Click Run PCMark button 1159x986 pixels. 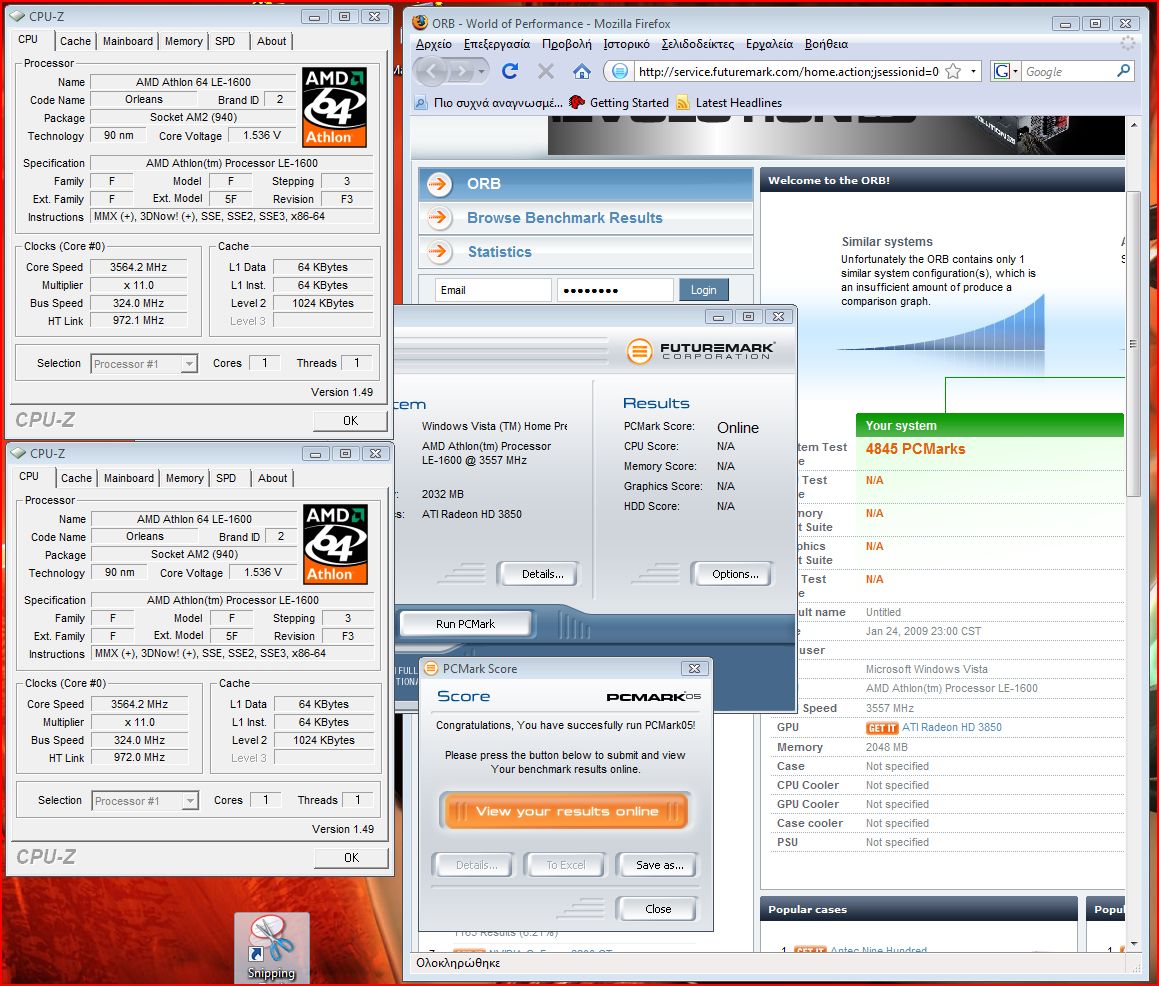pos(466,624)
